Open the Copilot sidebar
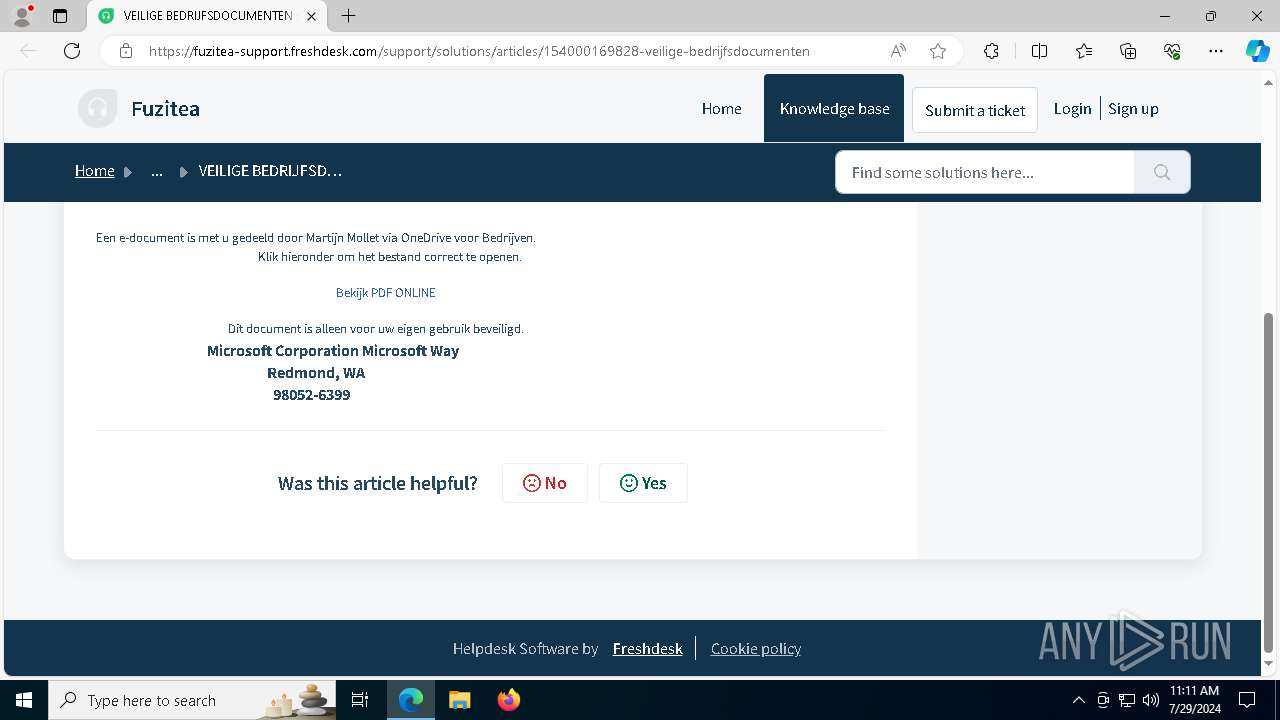 tap(1257, 51)
